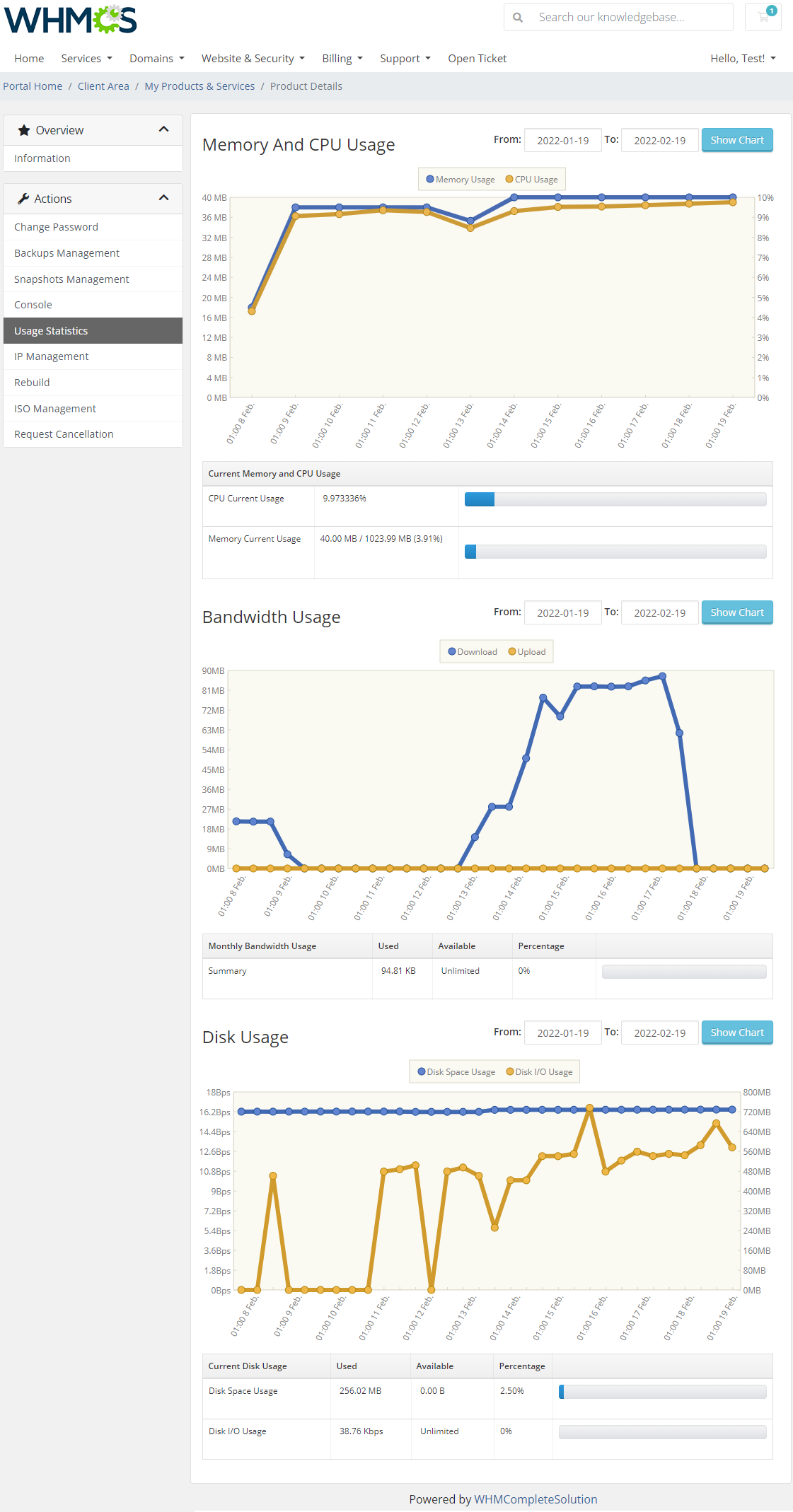The height and width of the screenshot is (1512, 793).
Task: Open the Support dropdown
Action: pos(405,59)
